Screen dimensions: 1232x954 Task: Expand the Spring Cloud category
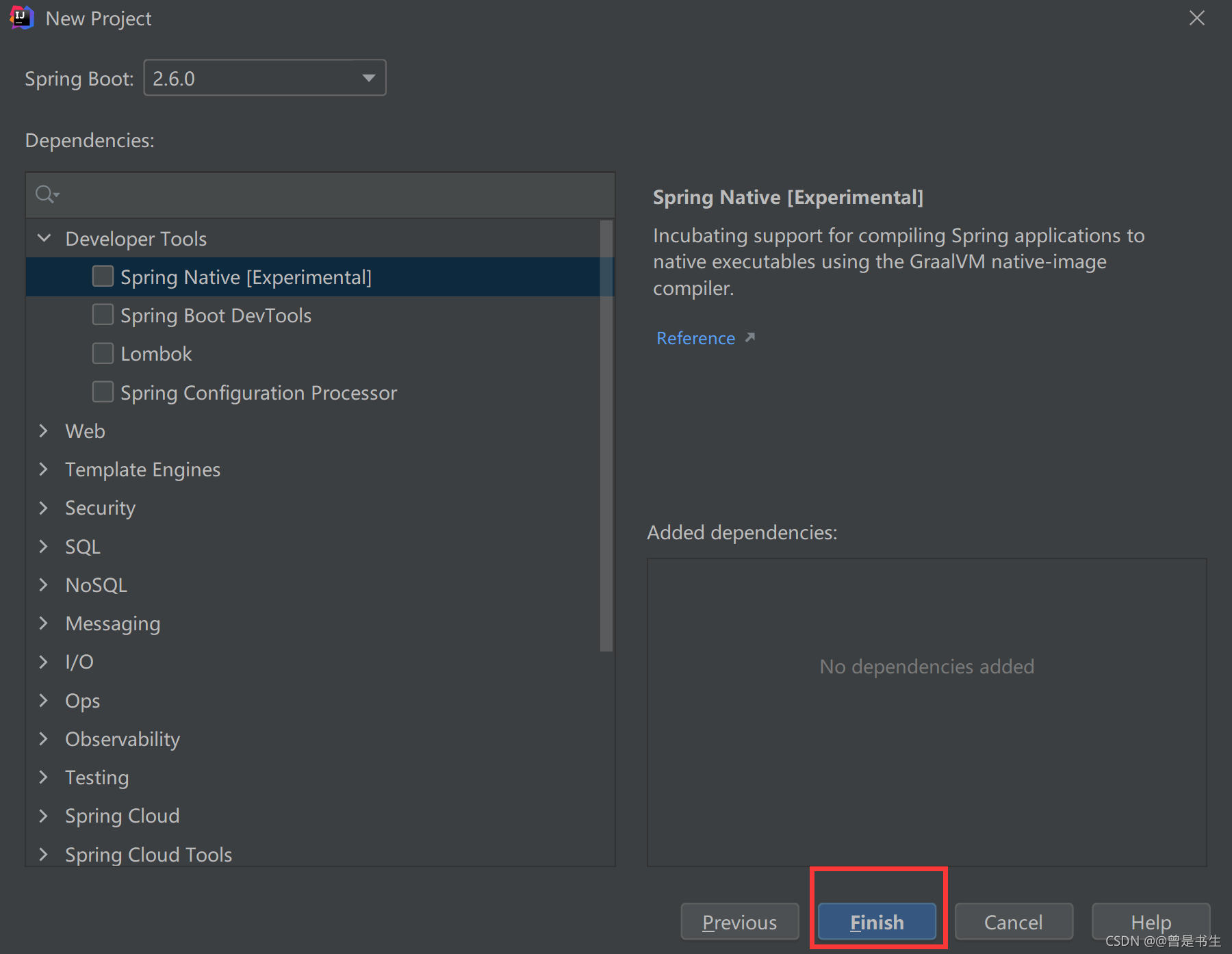[44, 815]
